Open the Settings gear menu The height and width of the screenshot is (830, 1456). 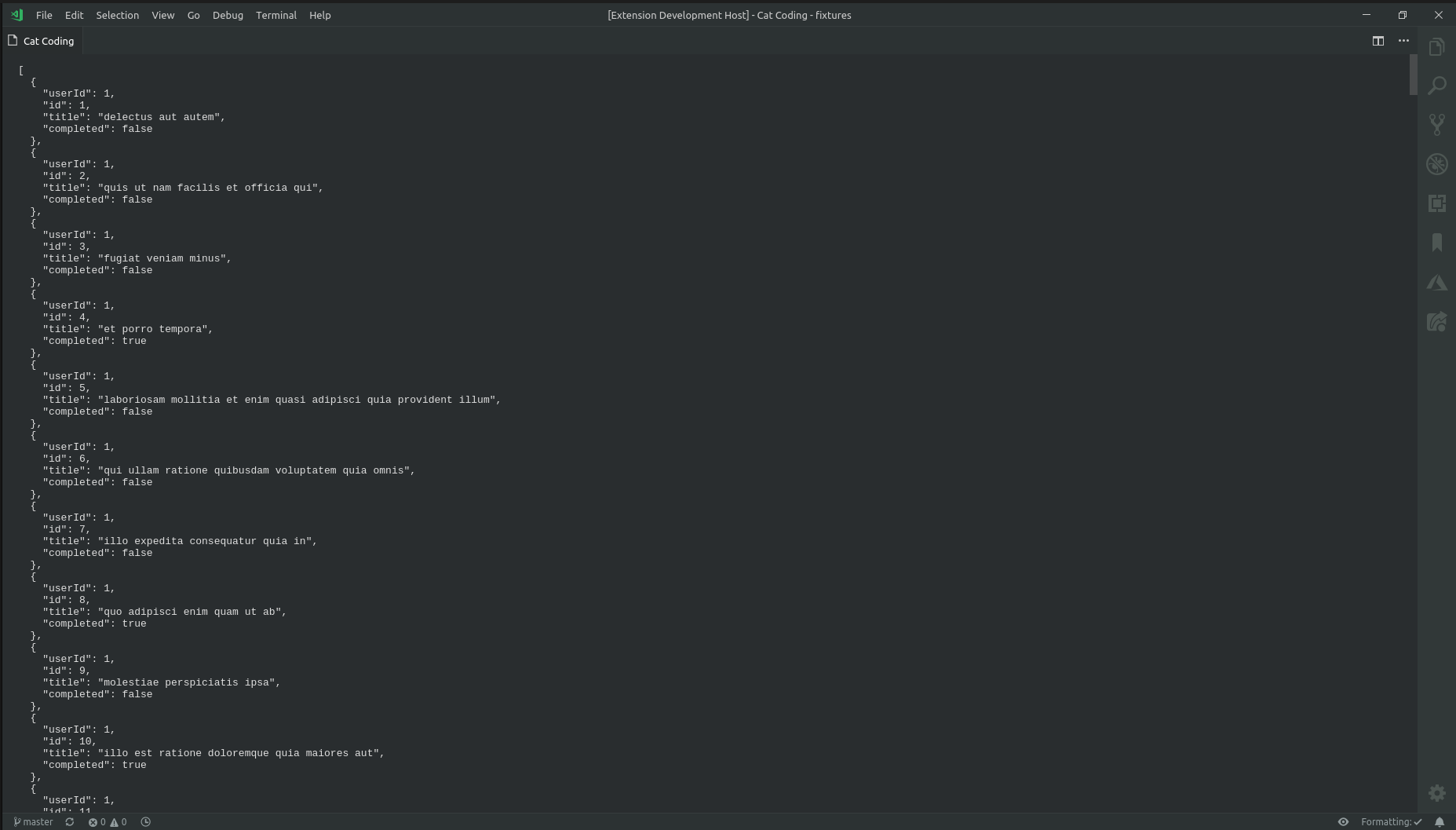[x=1437, y=793]
